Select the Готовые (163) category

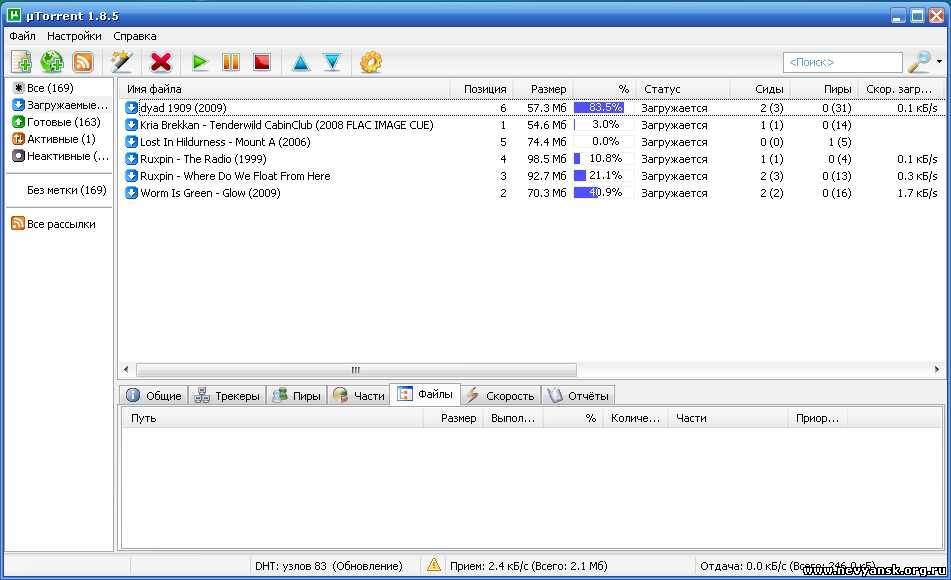coord(57,122)
